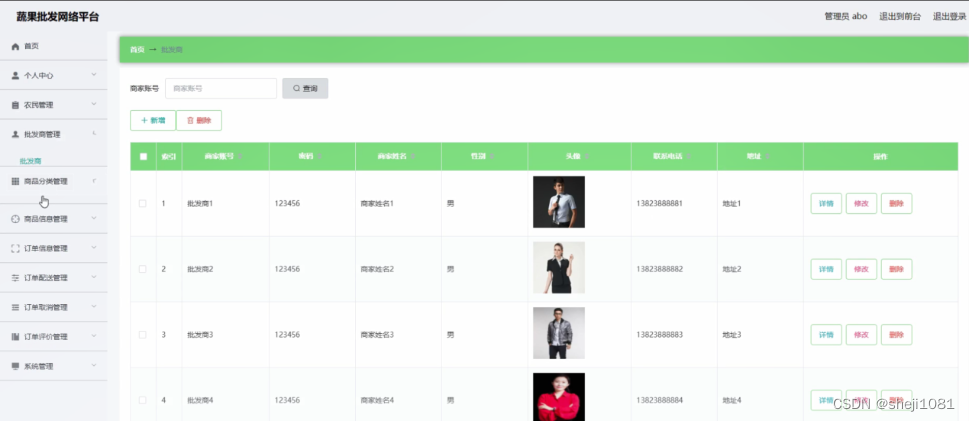The image size is (970, 421).
Task: Click 删除 for 批发商3
Action: pyautogui.click(x=896, y=334)
